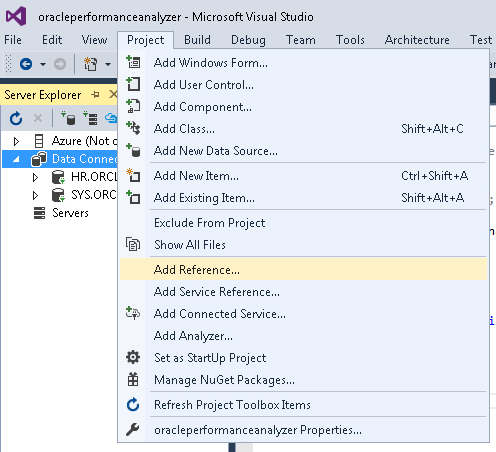Choose Add Component menu entry
Image resolution: width=496 pixels, height=452 pixels.
303,107
